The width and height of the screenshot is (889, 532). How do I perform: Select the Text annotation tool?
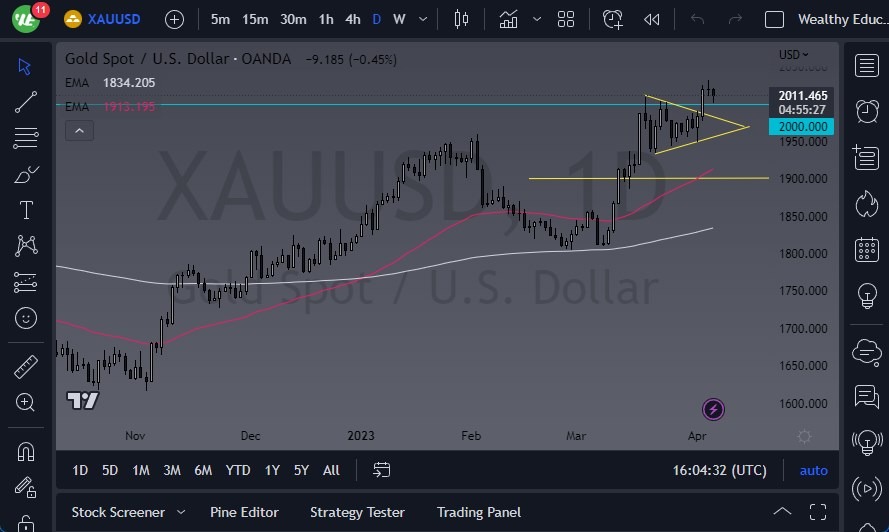point(26,210)
